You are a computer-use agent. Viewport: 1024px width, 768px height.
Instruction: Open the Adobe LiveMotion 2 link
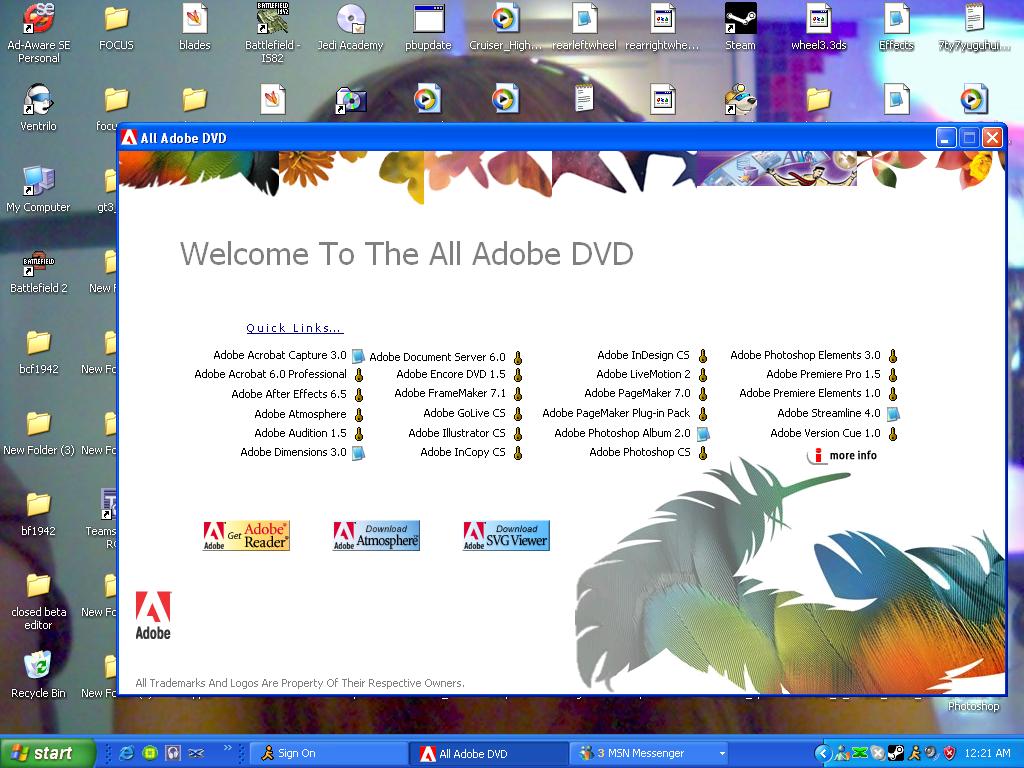tap(643, 374)
